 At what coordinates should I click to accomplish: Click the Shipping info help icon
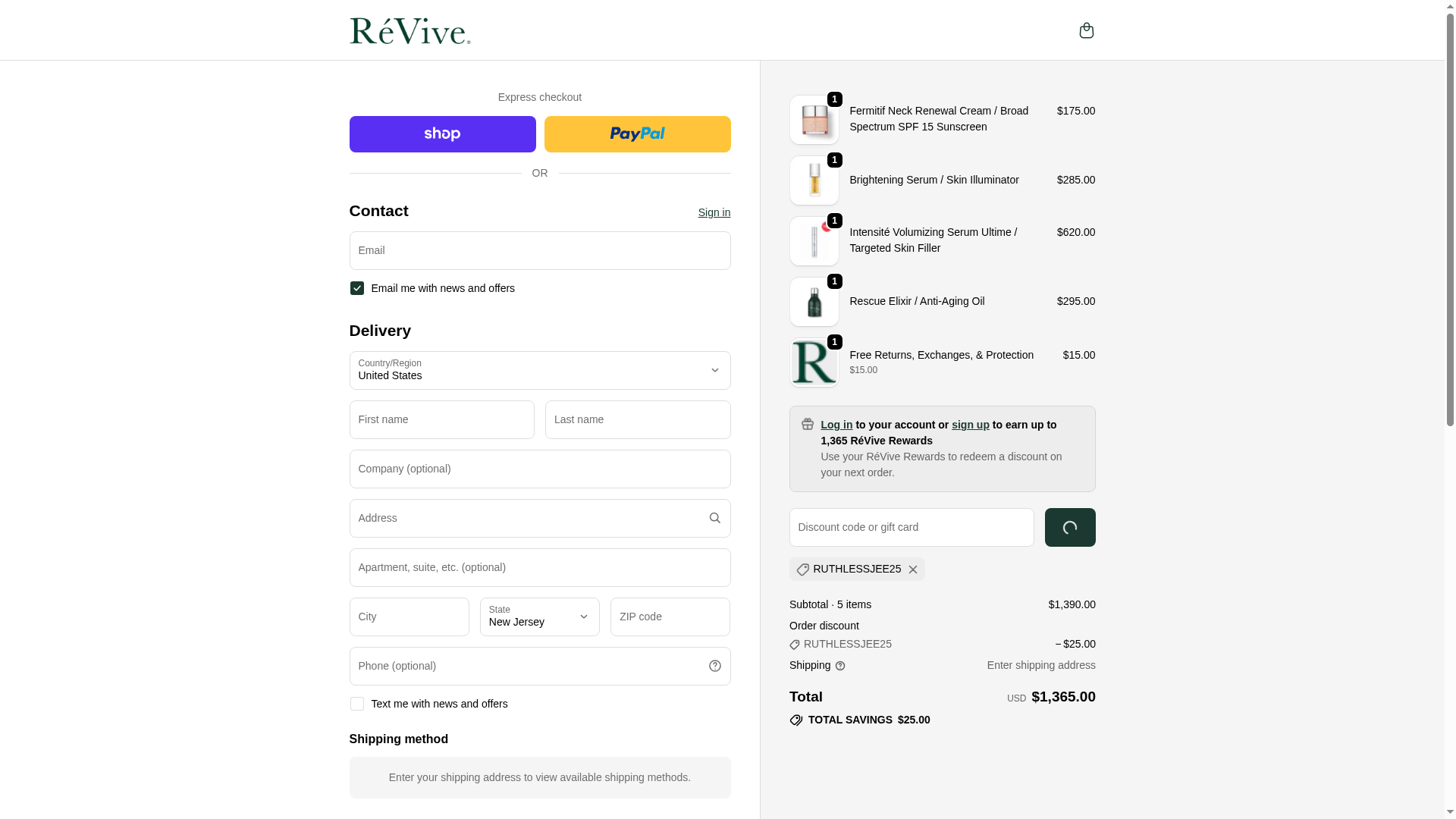(x=839, y=666)
